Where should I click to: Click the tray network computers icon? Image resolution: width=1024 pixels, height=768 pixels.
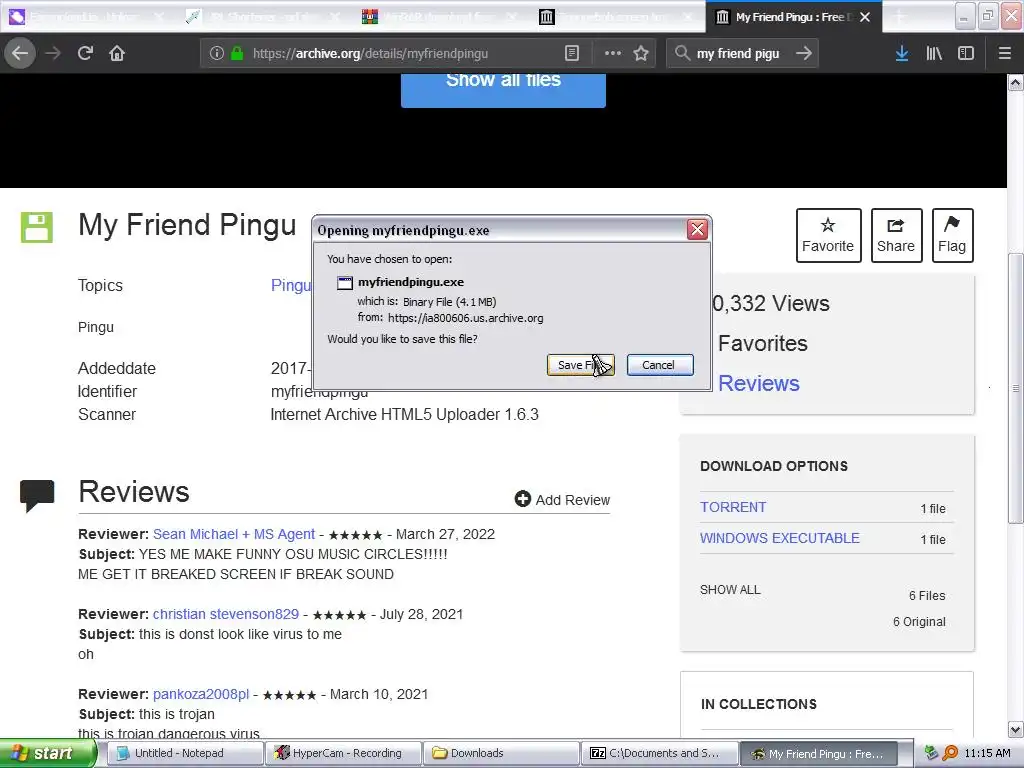[x=931, y=754]
